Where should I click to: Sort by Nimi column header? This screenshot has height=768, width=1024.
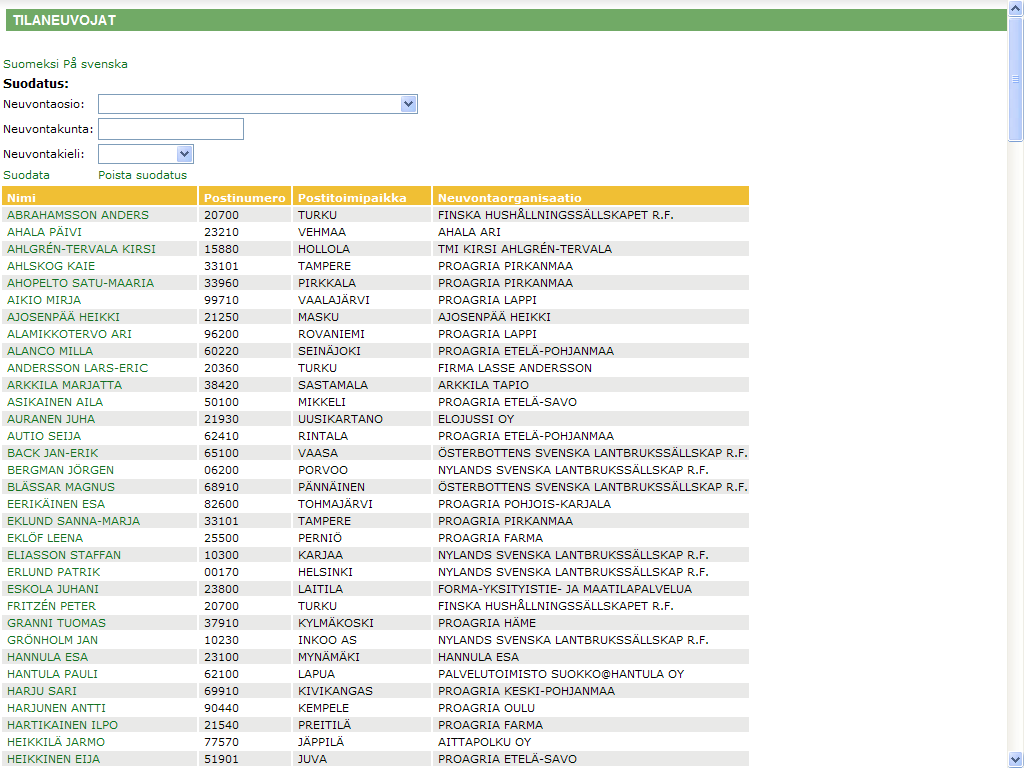pos(22,198)
